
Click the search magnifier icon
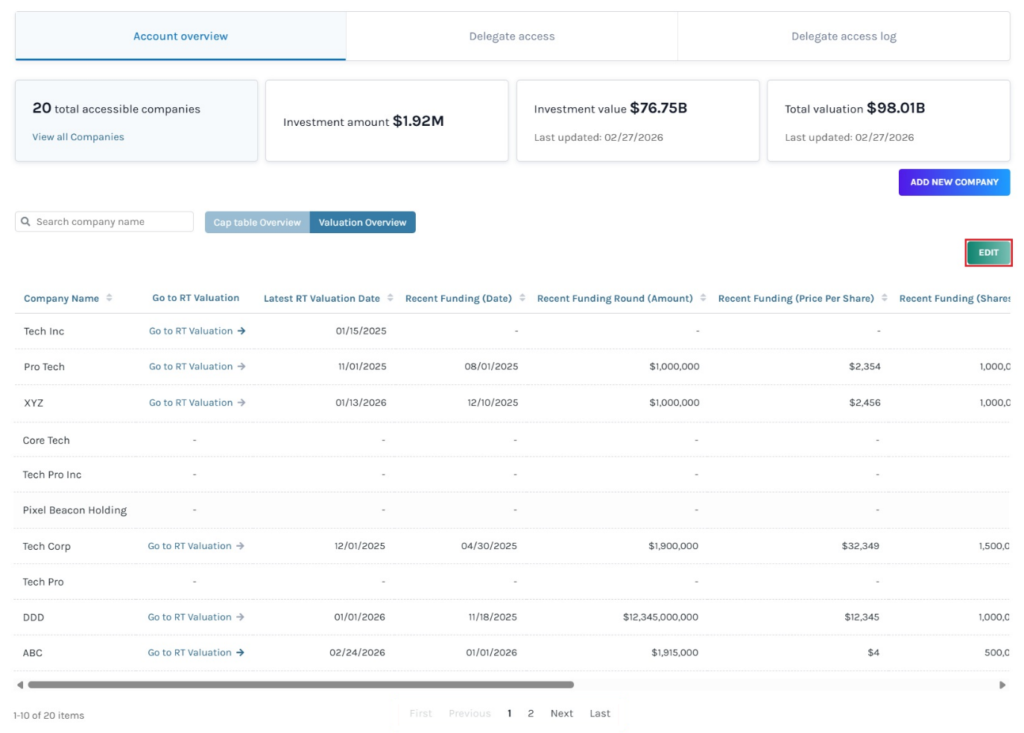(27, 222)
